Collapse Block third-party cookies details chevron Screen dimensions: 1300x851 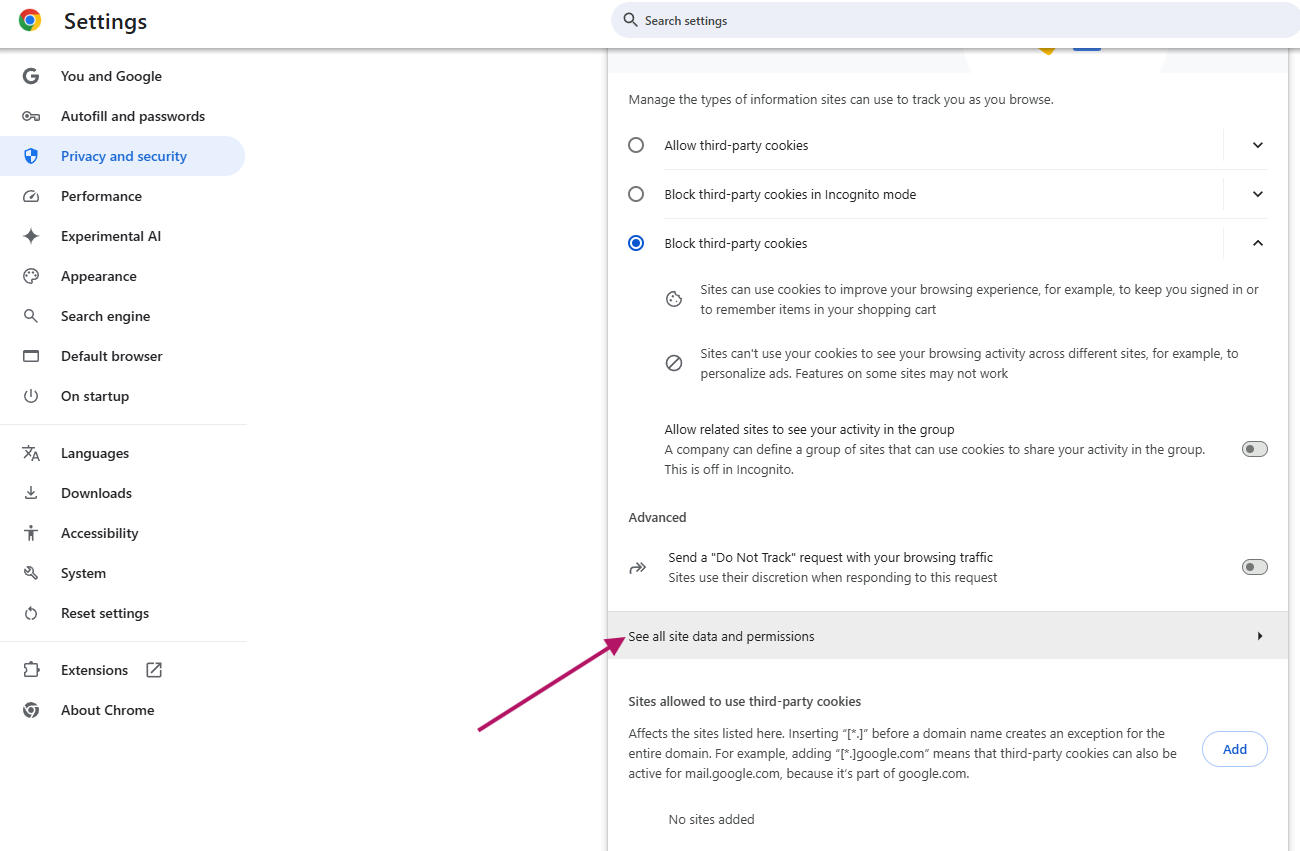point(1258,243)
